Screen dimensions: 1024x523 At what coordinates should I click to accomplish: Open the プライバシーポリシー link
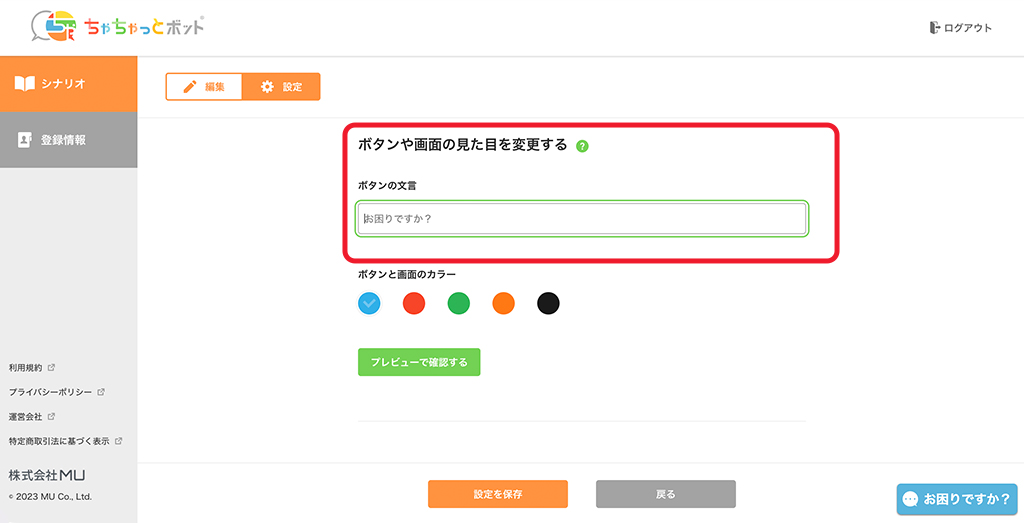(x=50, y=392)
